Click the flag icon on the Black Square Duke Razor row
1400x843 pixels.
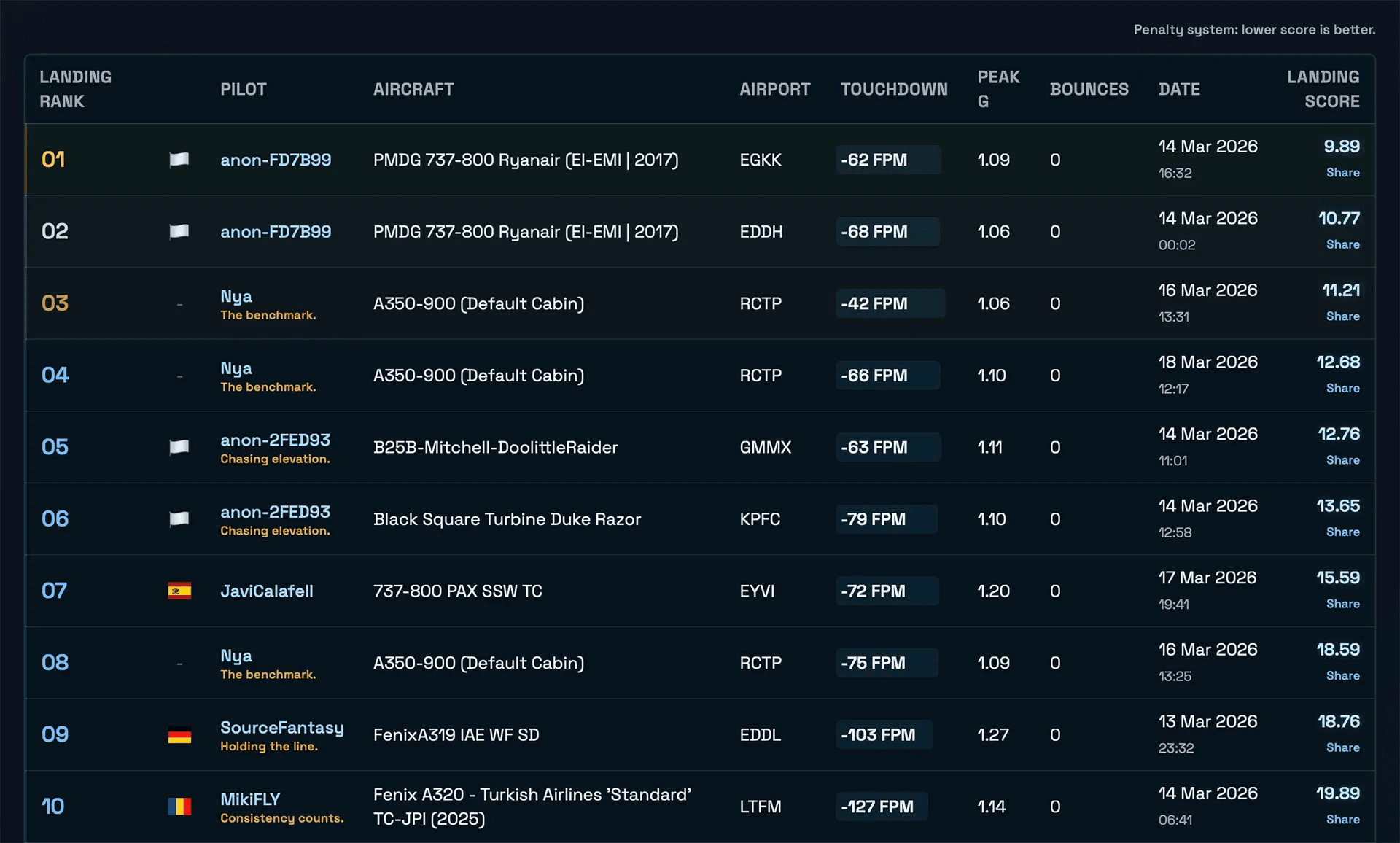coord(179,519)
